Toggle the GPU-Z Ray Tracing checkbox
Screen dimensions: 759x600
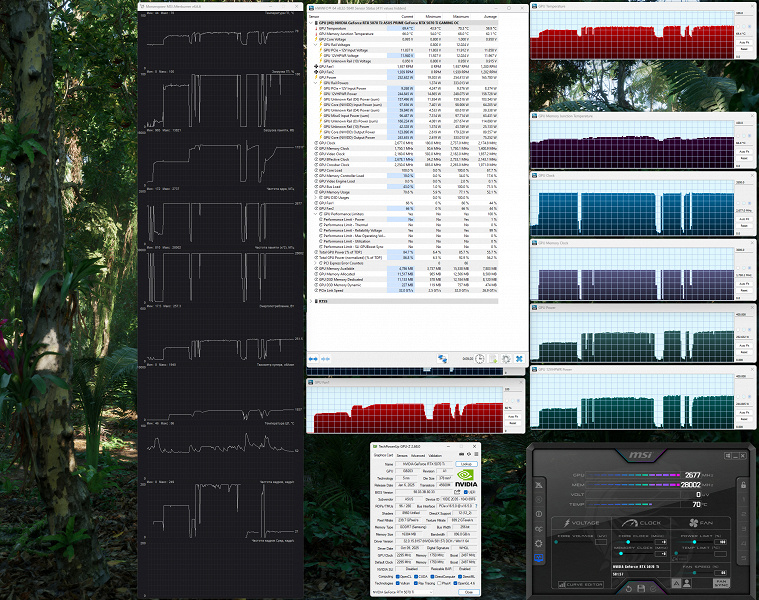[416, 583]
